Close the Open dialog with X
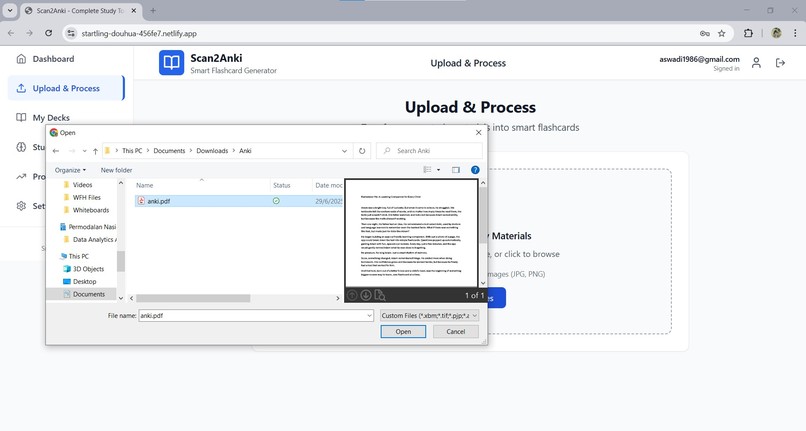806x431 pixels. [x=479, y=133]
